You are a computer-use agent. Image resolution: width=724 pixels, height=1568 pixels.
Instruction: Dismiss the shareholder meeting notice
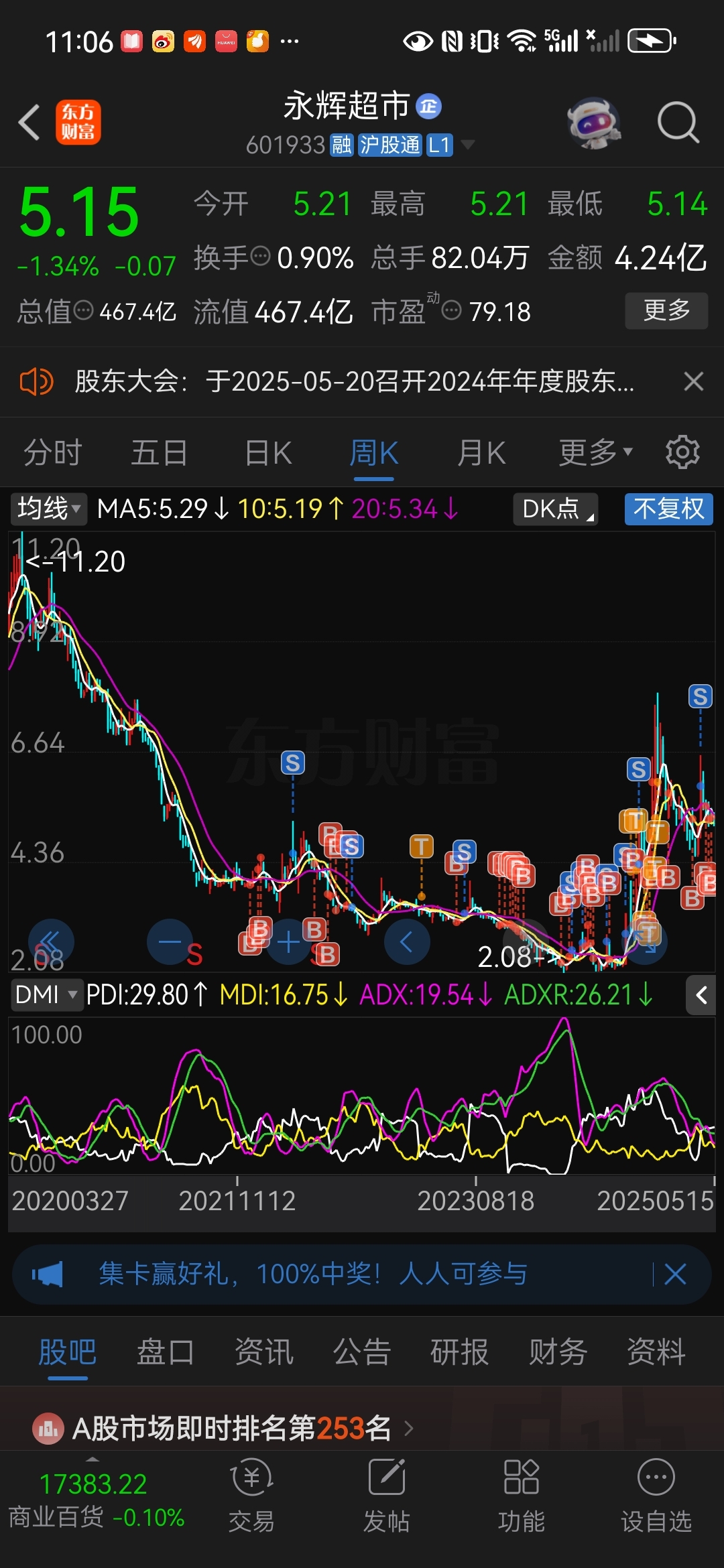pyautogui.click(x=694, y=382)
